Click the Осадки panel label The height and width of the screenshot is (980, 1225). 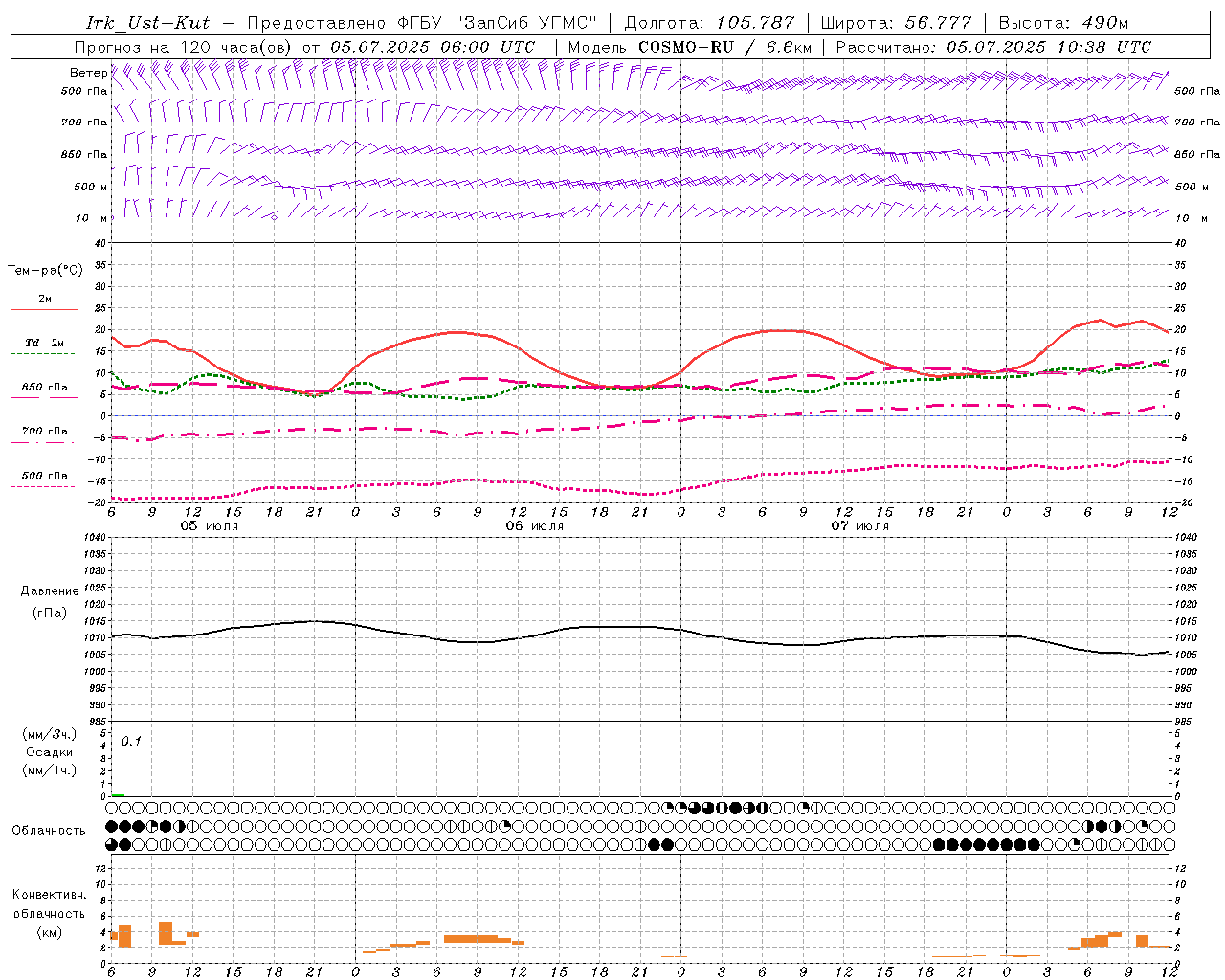coord(50,752)
